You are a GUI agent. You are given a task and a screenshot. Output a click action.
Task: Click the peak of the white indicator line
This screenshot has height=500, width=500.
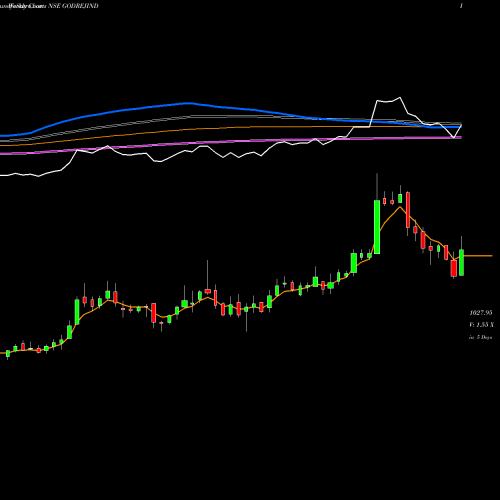click(400, 98)
